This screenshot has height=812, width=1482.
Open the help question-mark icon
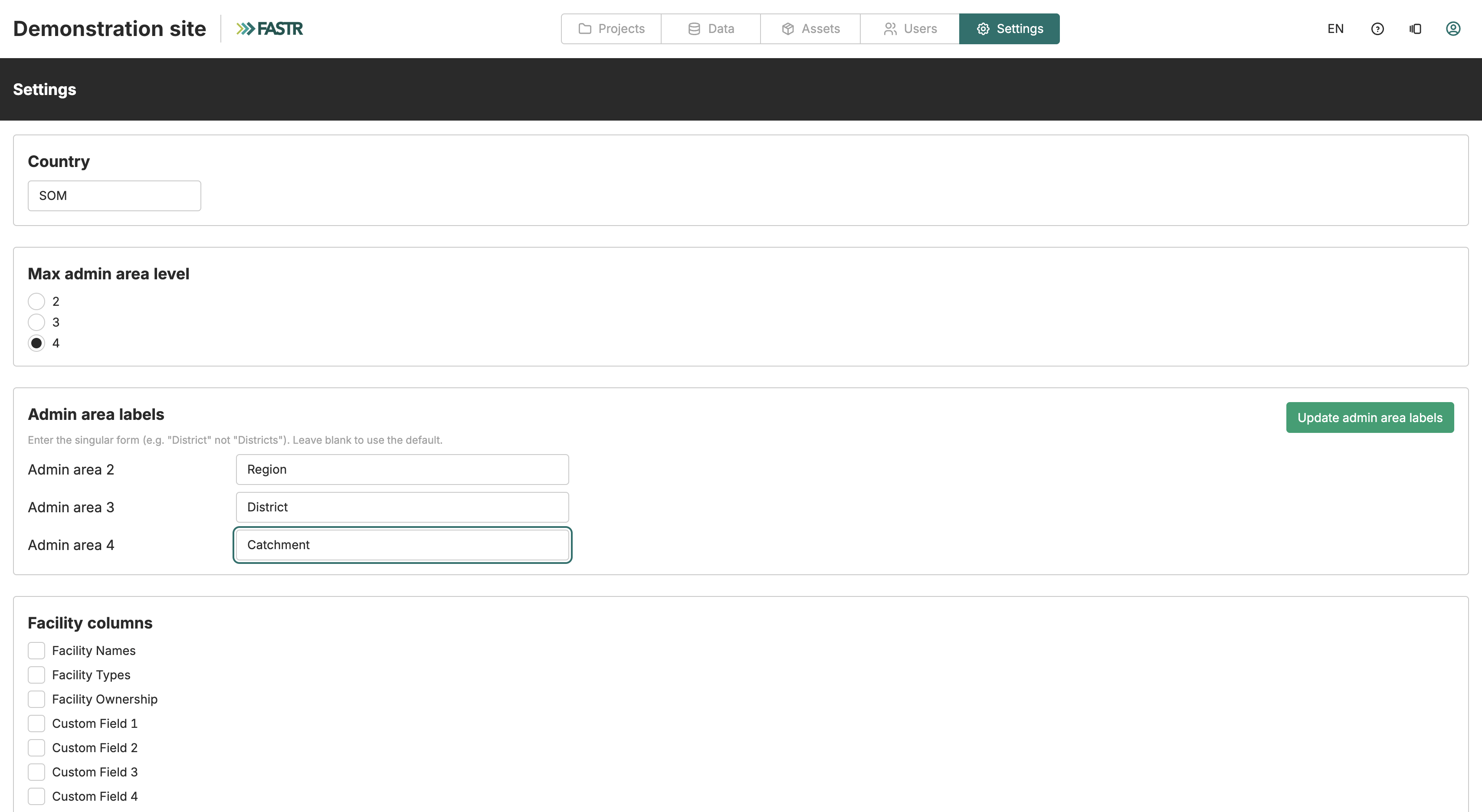point(1377,29)
